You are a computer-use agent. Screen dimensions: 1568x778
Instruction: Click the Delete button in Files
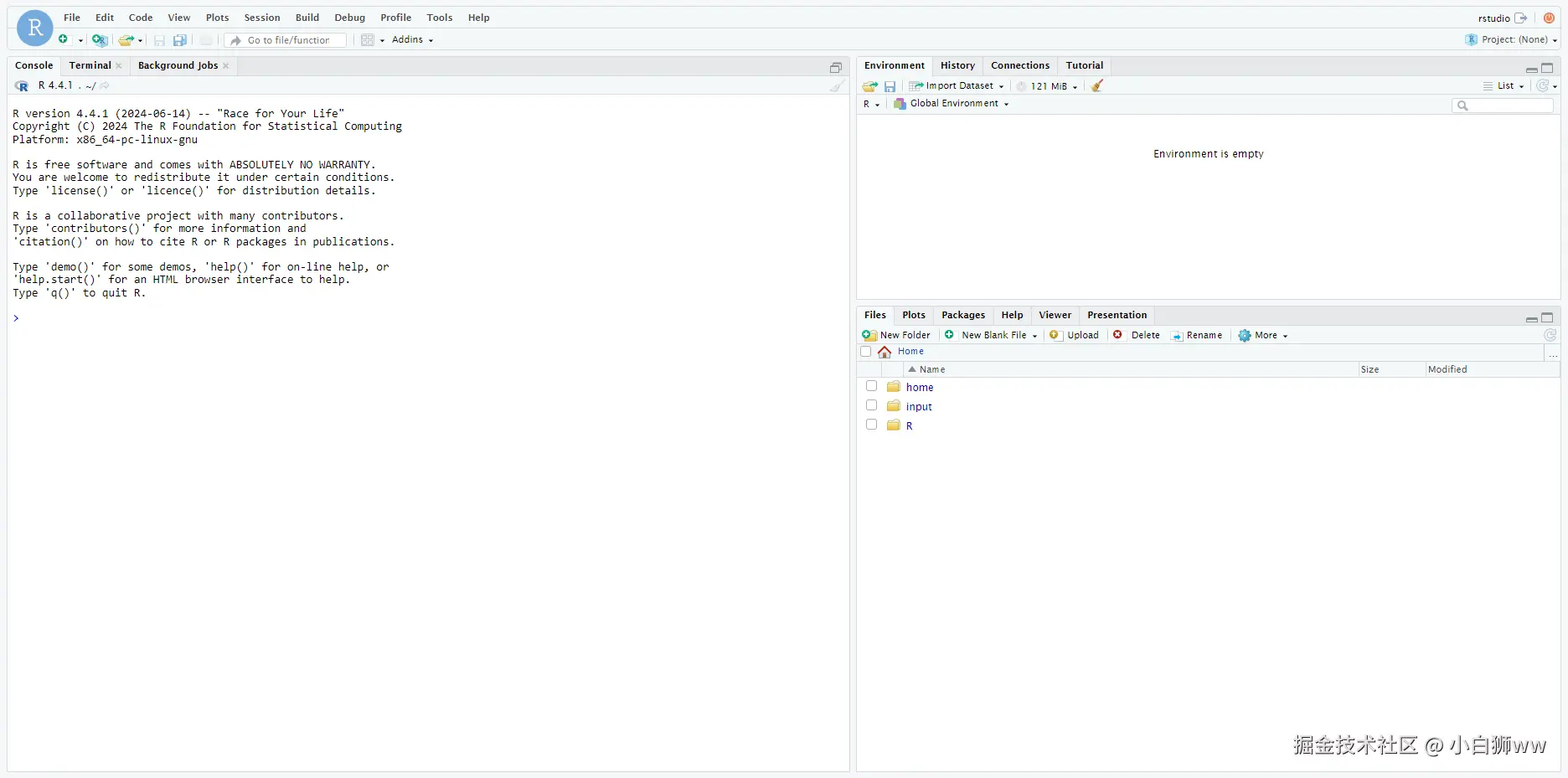(1137, 335)
